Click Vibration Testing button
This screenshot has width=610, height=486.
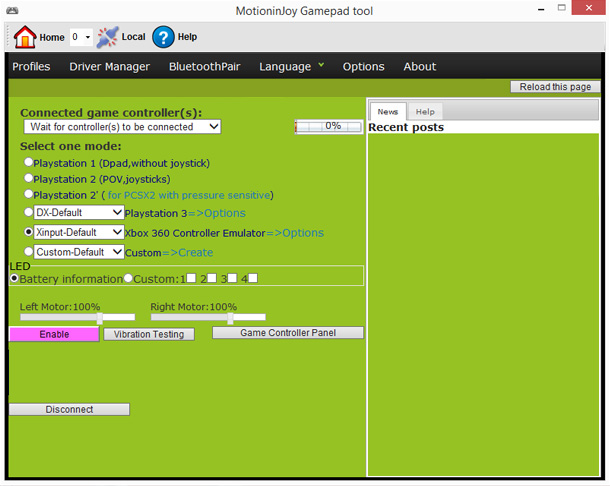point(149,334)
